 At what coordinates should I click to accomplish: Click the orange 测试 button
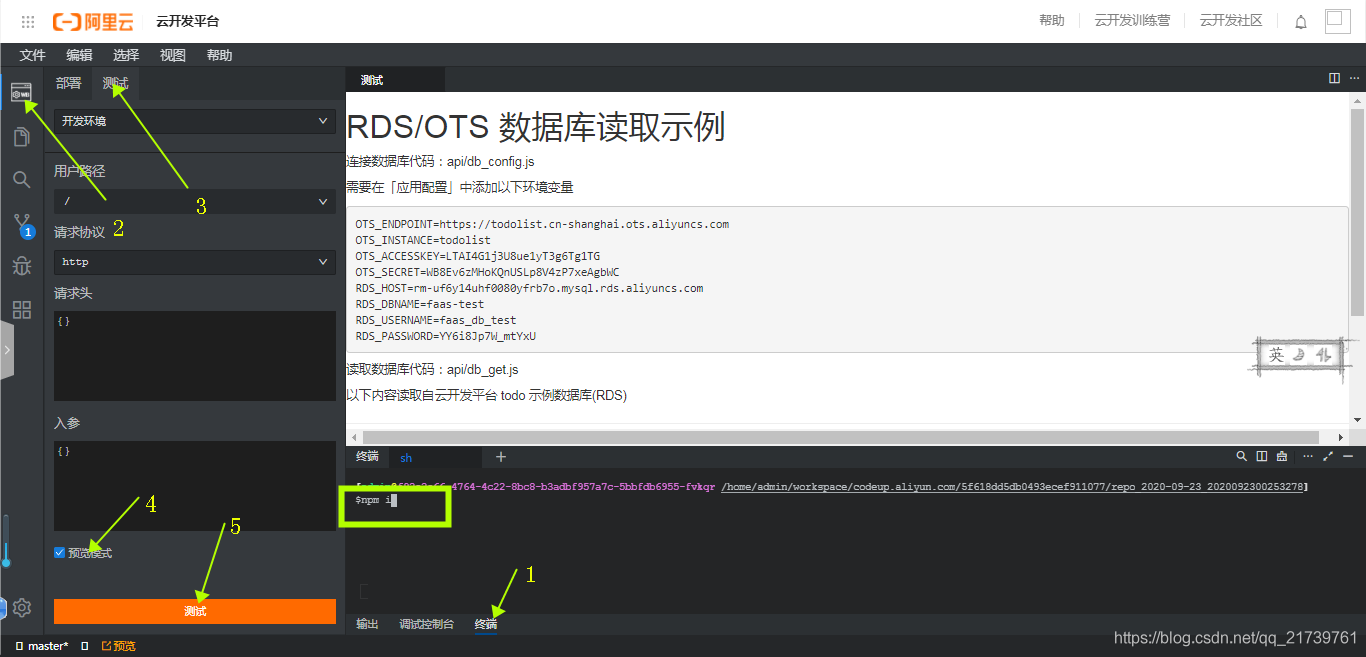point(195,611)
